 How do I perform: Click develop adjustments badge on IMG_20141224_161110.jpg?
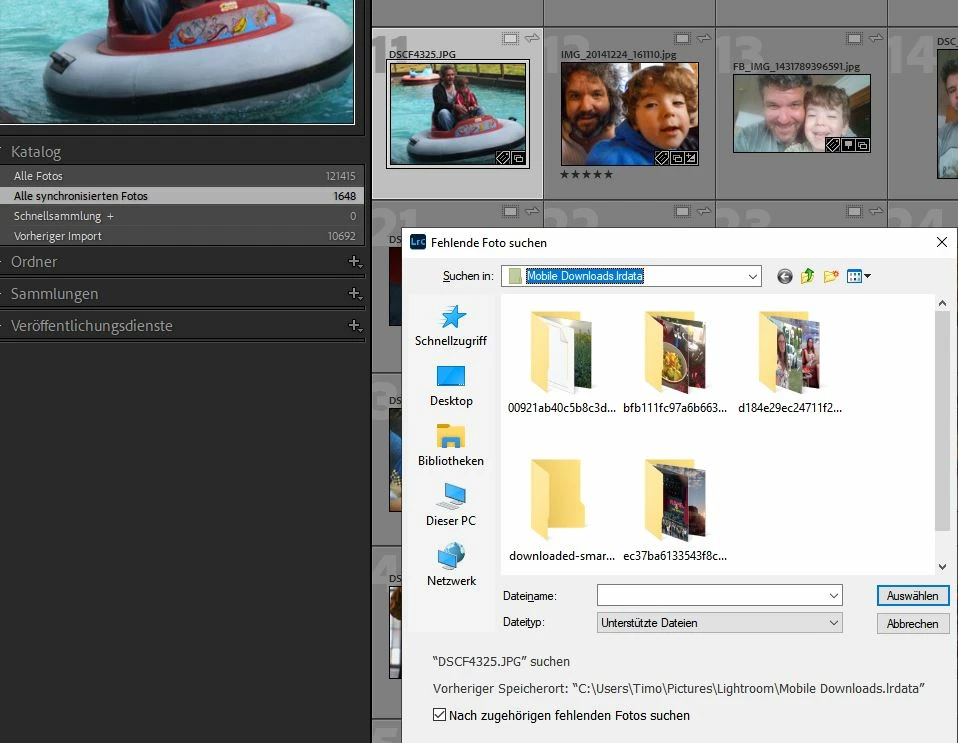pos(691,158)
